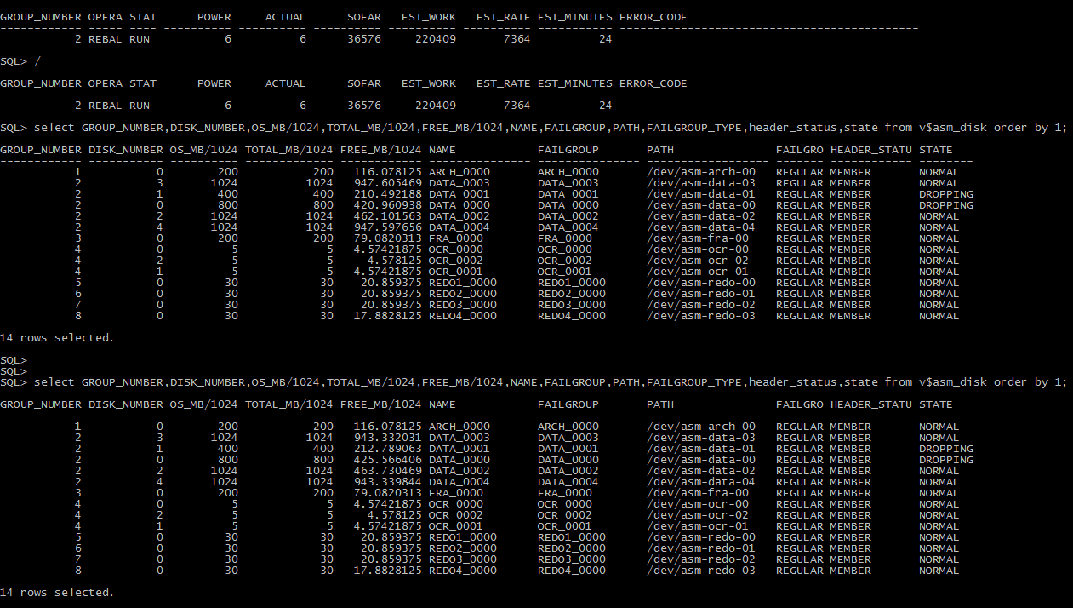Click DROPPING in the row with 210.492188
Image resolution: width=1074 pixels, height=608 pixels.
(x=946, y=194)
